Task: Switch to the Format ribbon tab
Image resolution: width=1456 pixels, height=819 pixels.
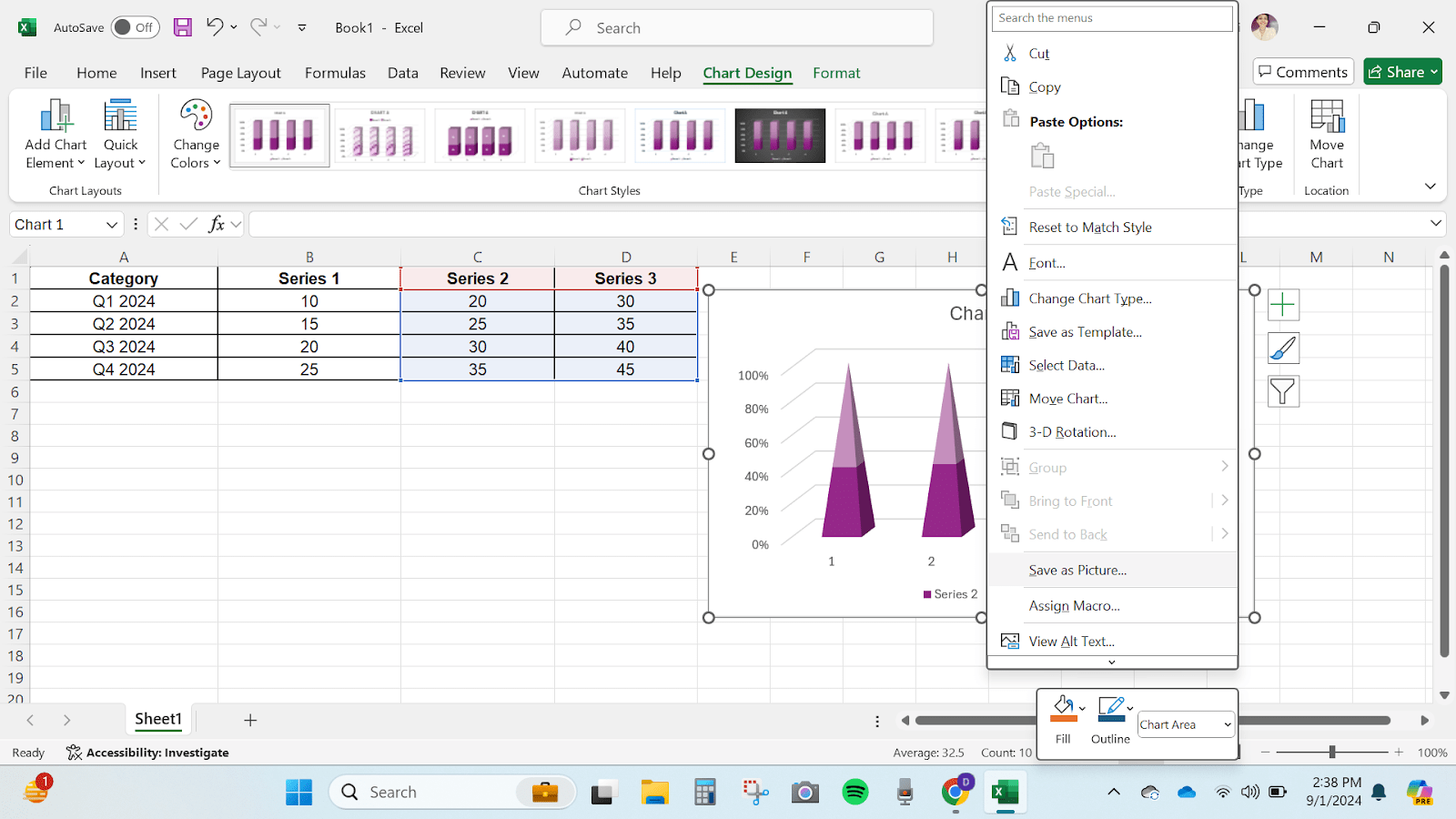Action: 835,73
